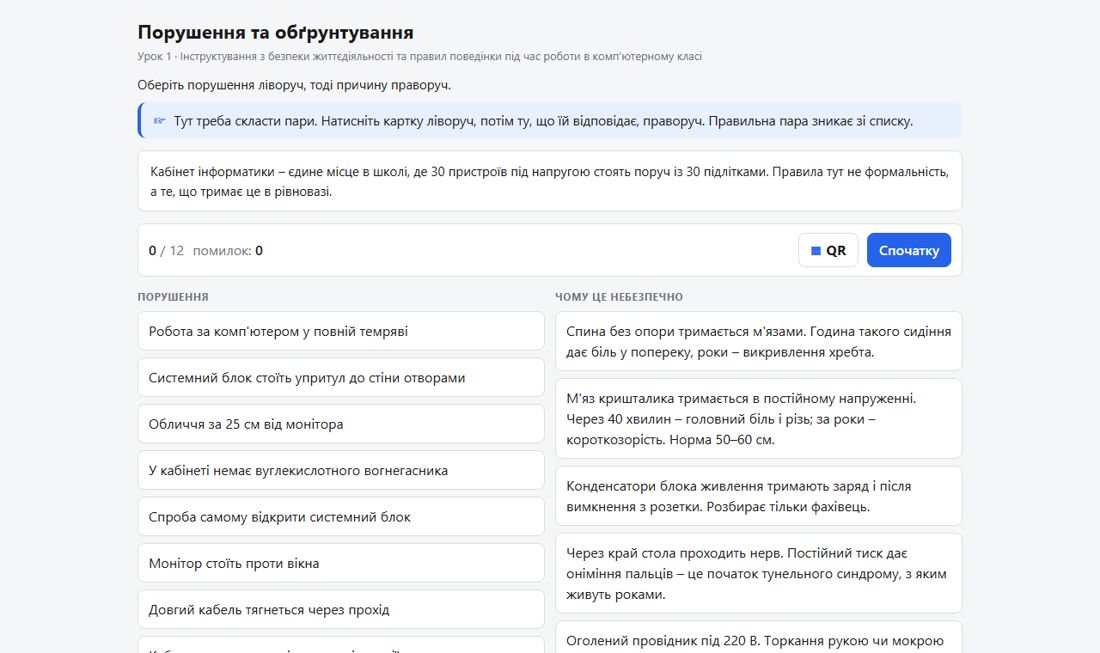Click the pointing hand icon in hint box
Image resolution: width=1100 pixels, height=653 pixels.
click(x=159, y=121)
